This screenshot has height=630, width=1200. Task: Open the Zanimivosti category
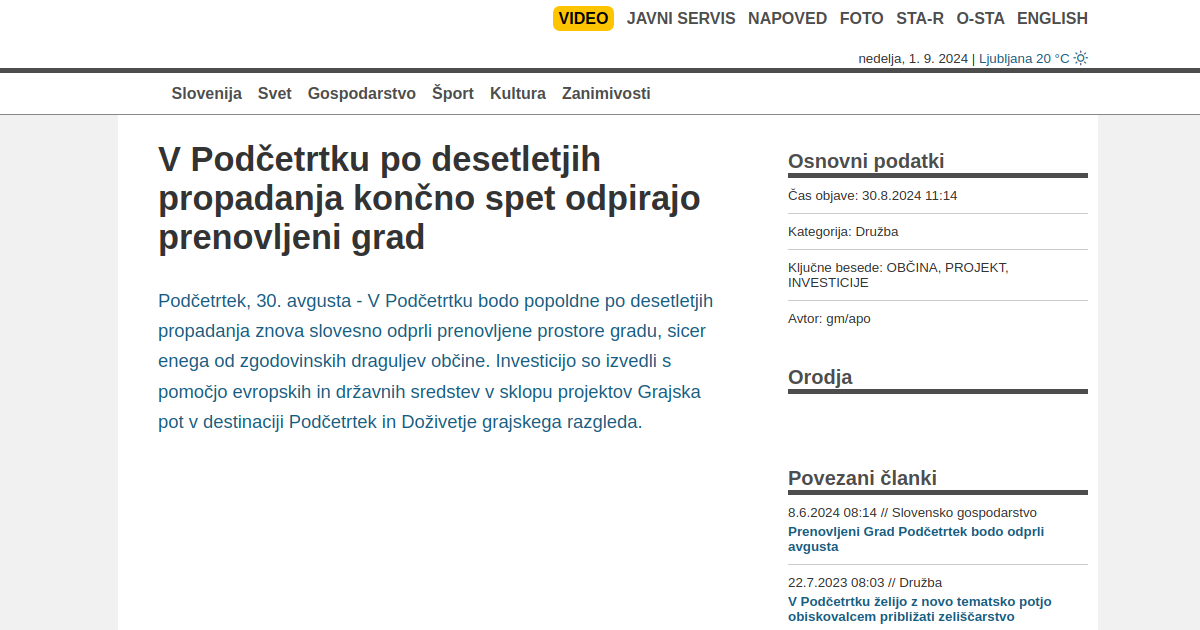[x=606, y=93]
